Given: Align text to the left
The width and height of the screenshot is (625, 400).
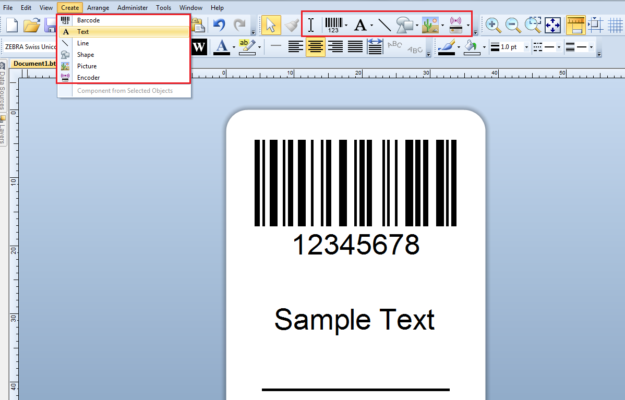Looking at the screenshot, I should tap(295, 47).
